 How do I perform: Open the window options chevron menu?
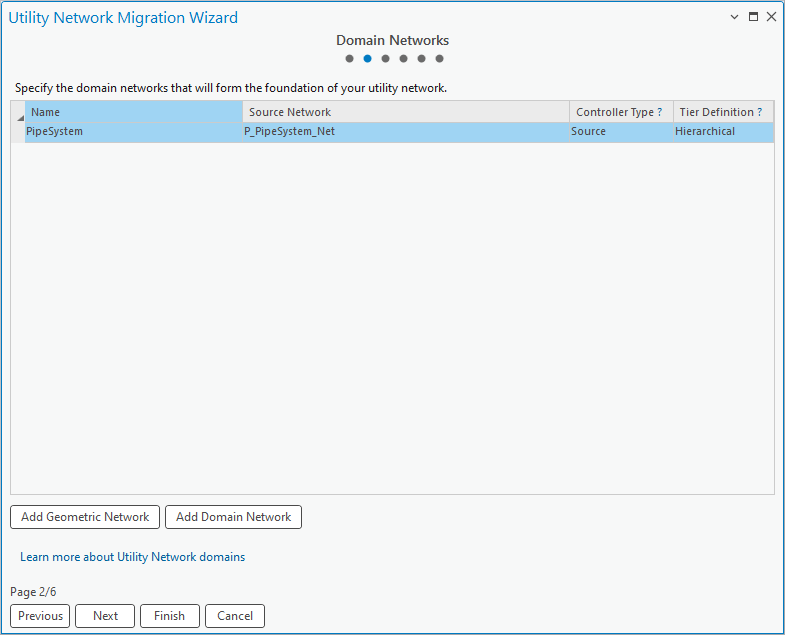734,17
